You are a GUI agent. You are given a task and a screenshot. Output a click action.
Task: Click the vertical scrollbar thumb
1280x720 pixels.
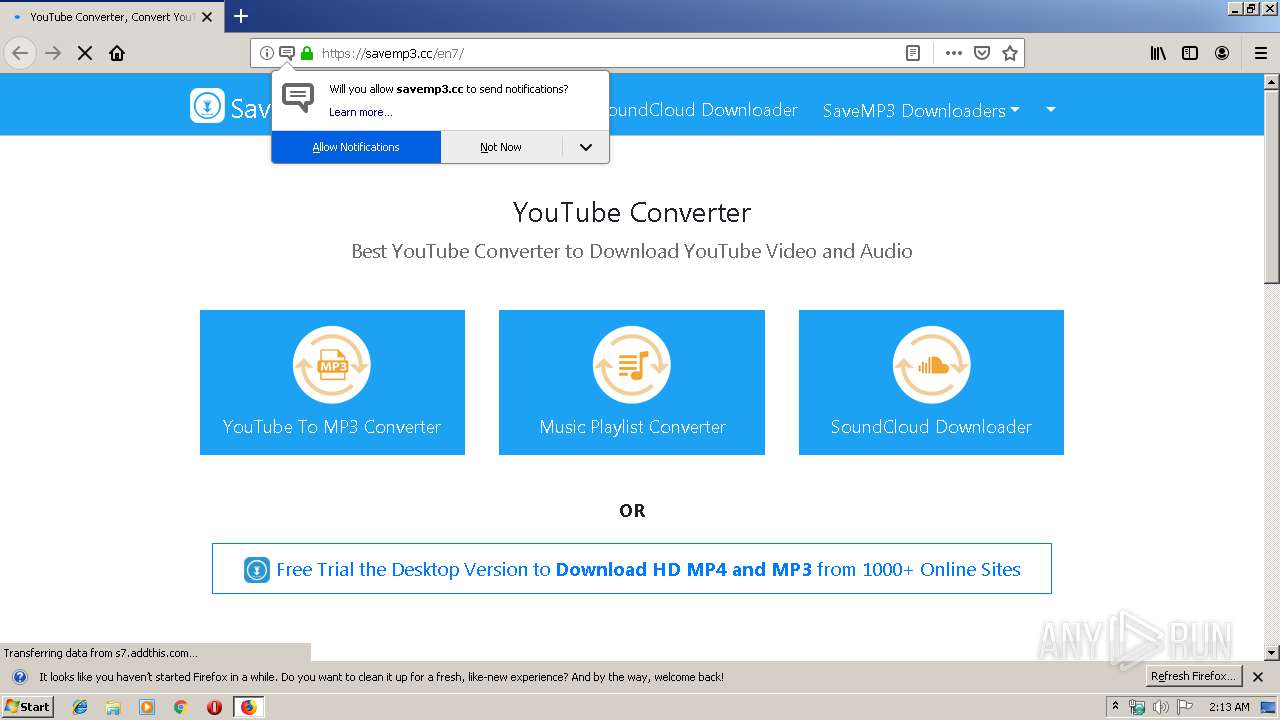coord(1272,185)
